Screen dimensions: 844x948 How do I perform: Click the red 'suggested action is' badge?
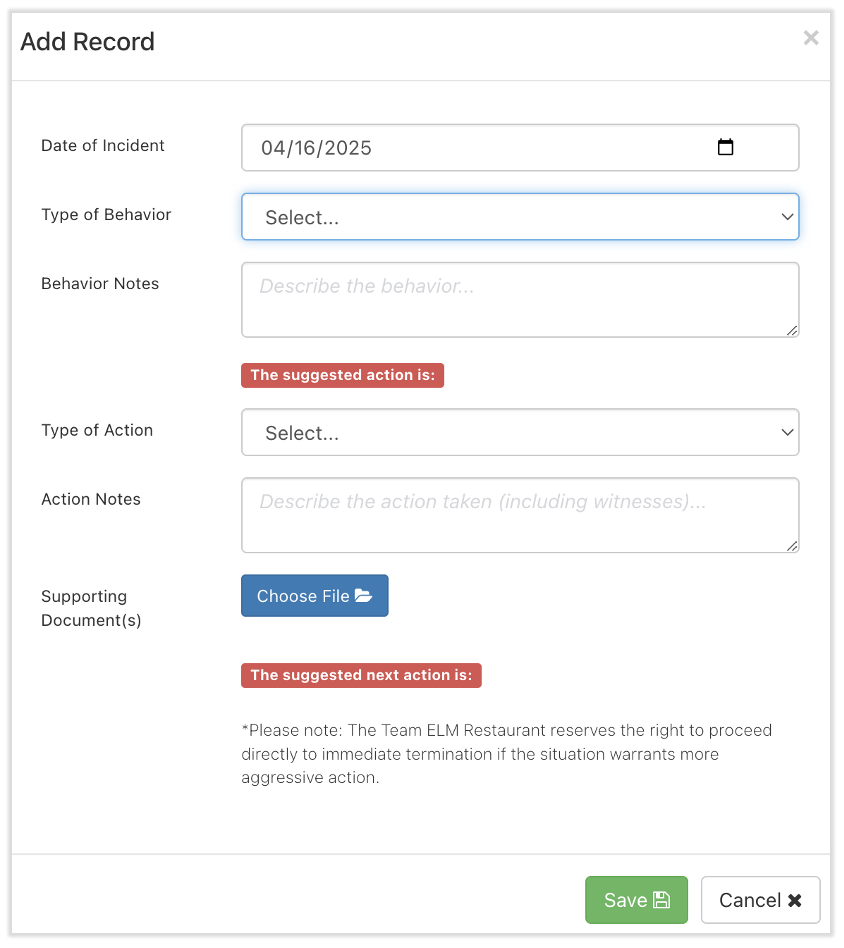[x=342, y=375]
